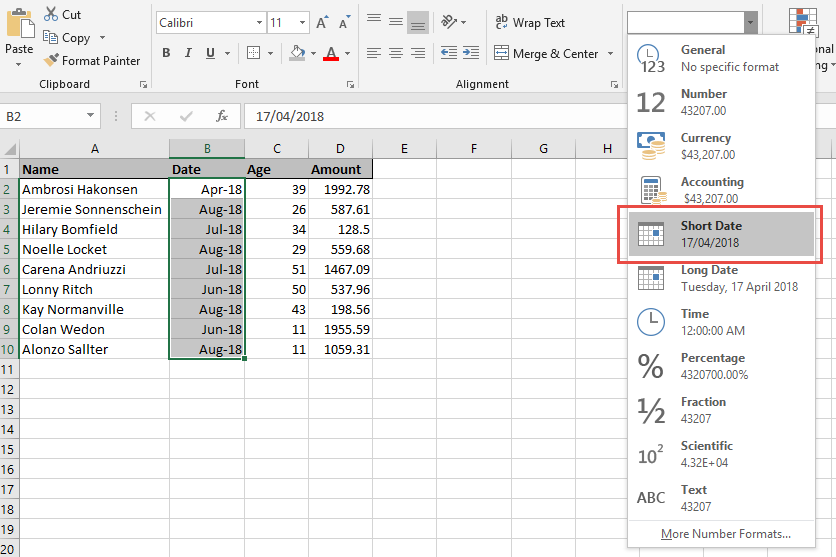Click the Insert Function fx icon
The width and height of the screenshot is (836, 557).
pyautogui.click(x=222, y=116)
